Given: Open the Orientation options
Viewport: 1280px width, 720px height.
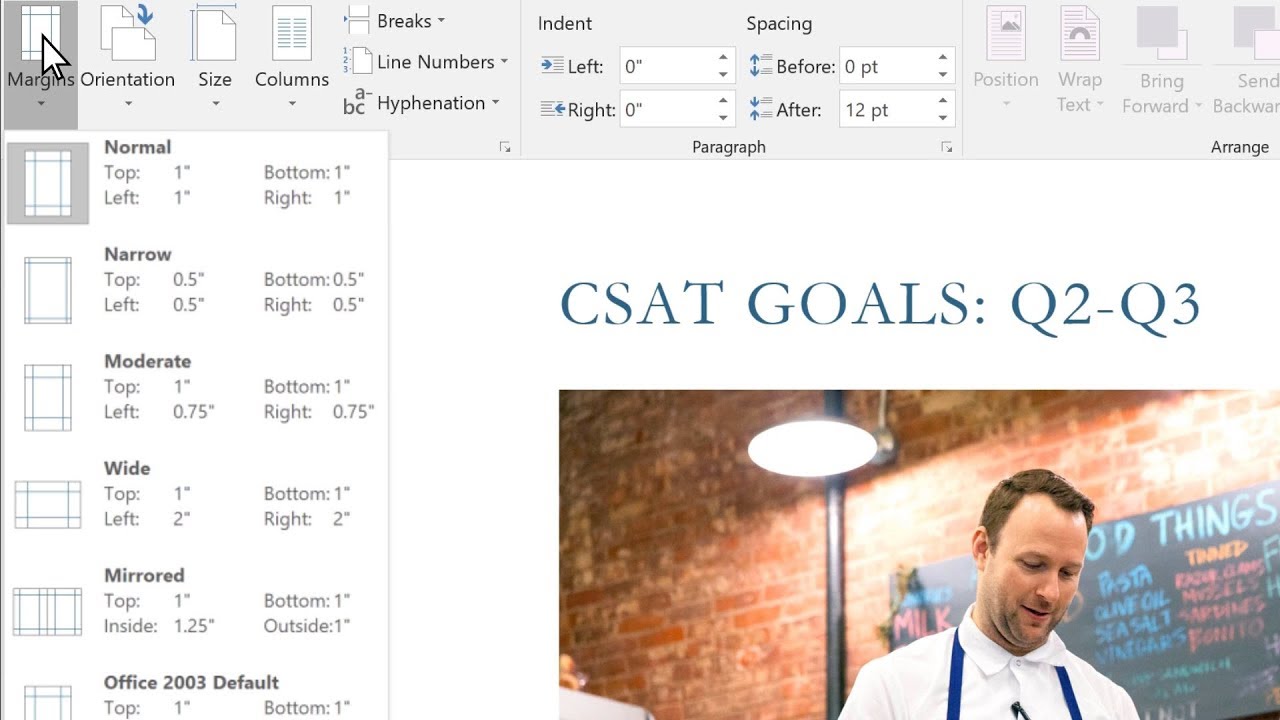Looking at the screenshot, I should pos(127,55).
